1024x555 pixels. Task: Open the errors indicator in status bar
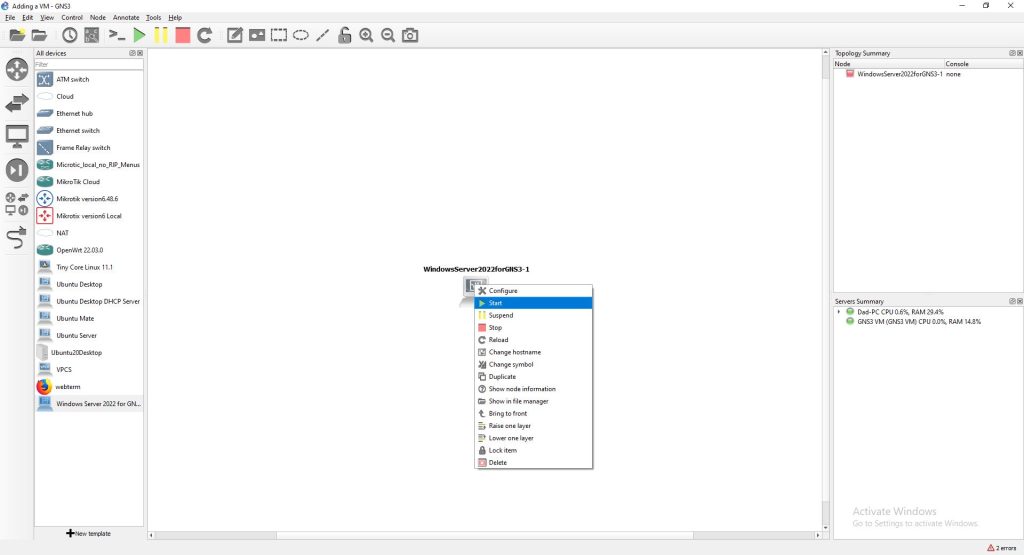[x=1002, y=548]
